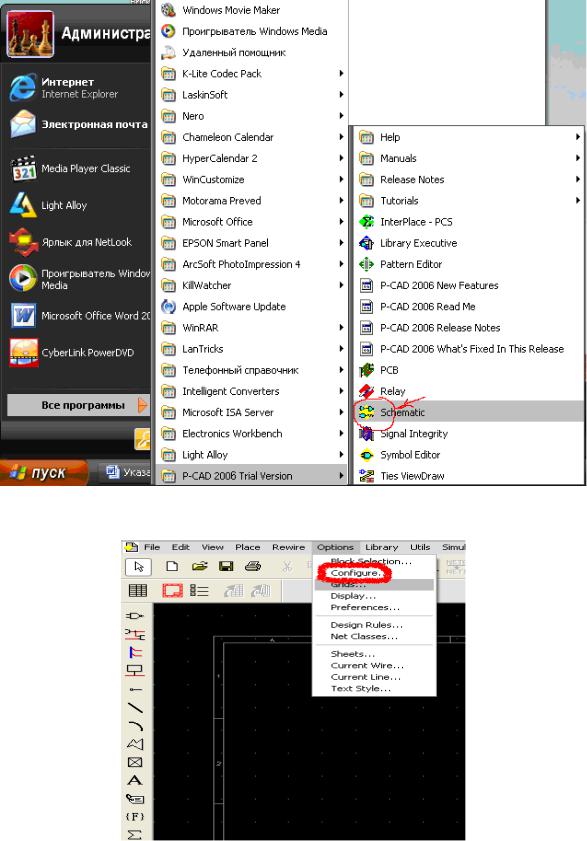
Task: Select the Place Arc tool
Action: tap(136, 726)
